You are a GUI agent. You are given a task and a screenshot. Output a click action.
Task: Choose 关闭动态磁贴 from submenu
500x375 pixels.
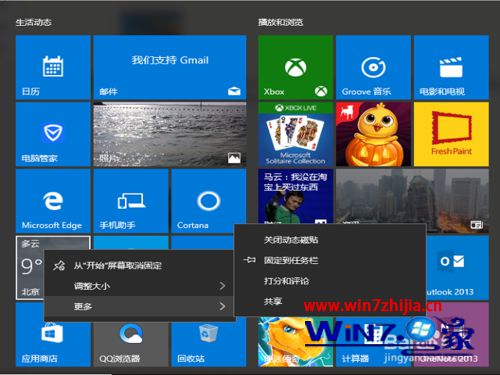coord(330,240)
